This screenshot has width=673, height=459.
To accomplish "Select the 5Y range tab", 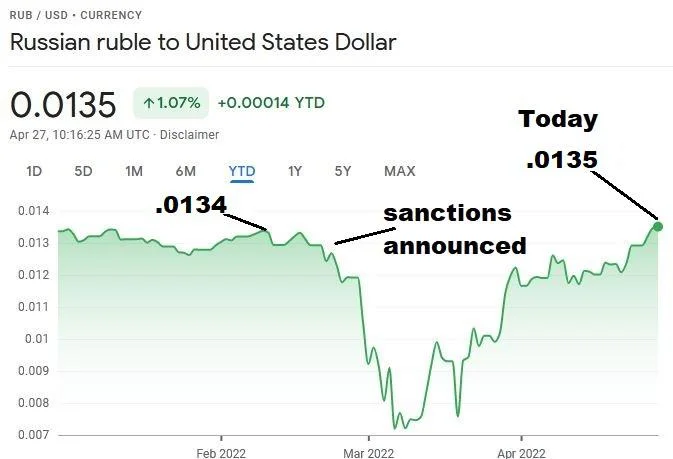I will (343, 171).
